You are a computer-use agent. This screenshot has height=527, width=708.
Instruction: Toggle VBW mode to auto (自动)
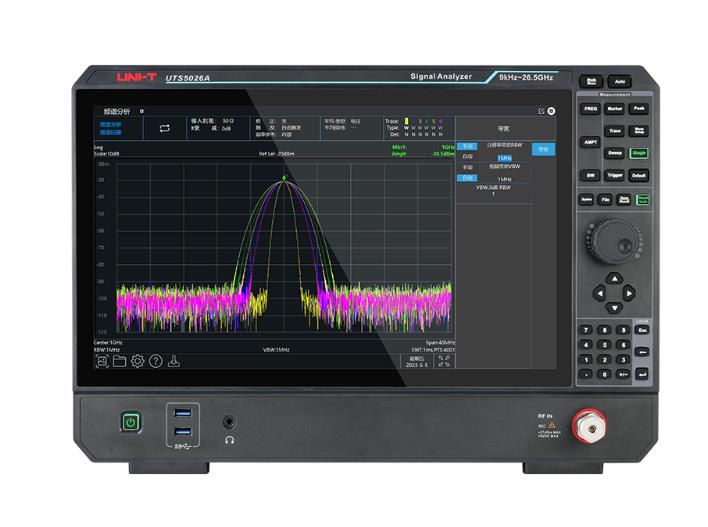pos(468,178)
